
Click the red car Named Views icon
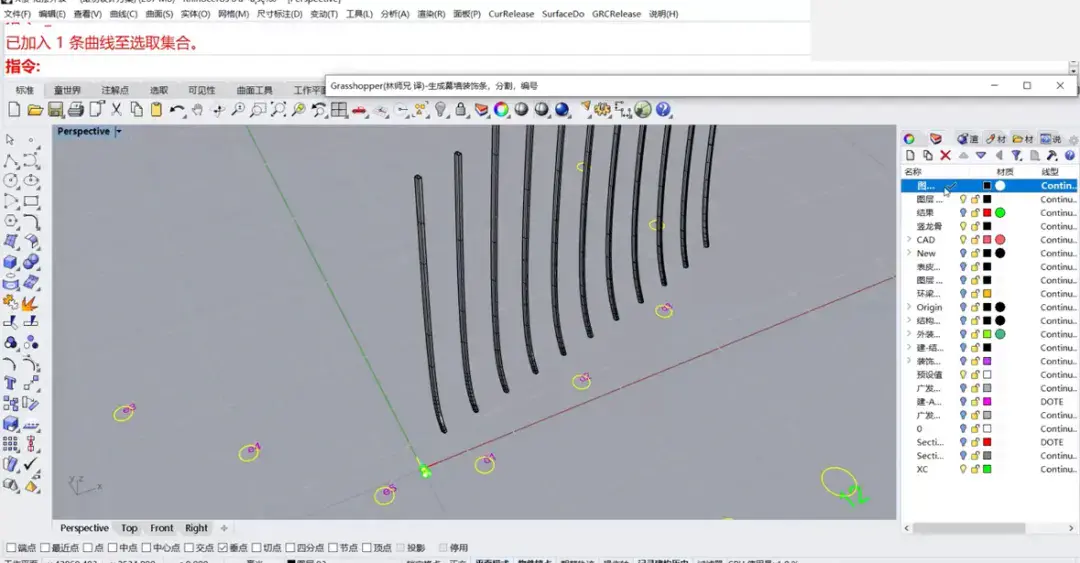(x=360, y=110)
